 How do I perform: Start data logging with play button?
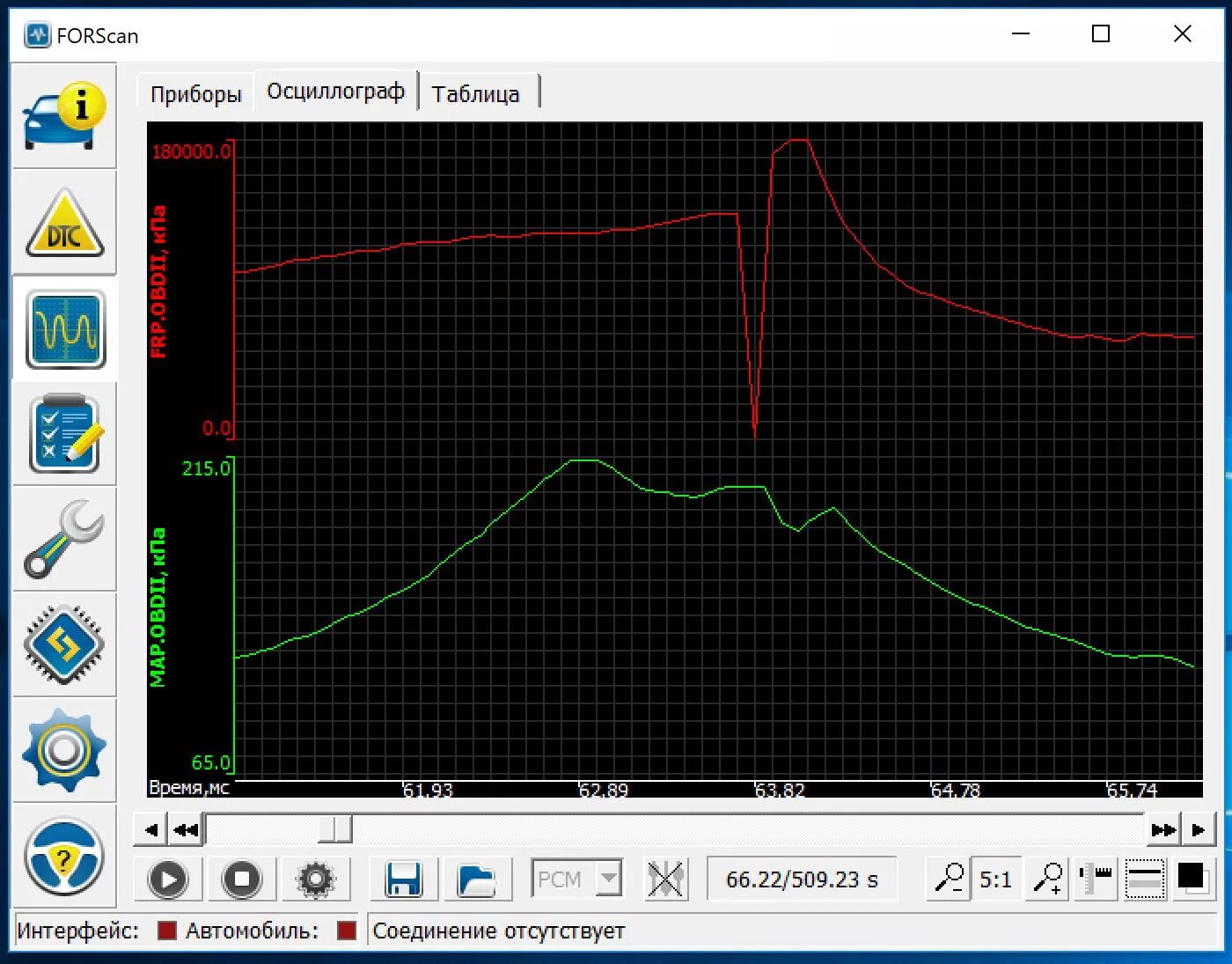tap(168, 879)
